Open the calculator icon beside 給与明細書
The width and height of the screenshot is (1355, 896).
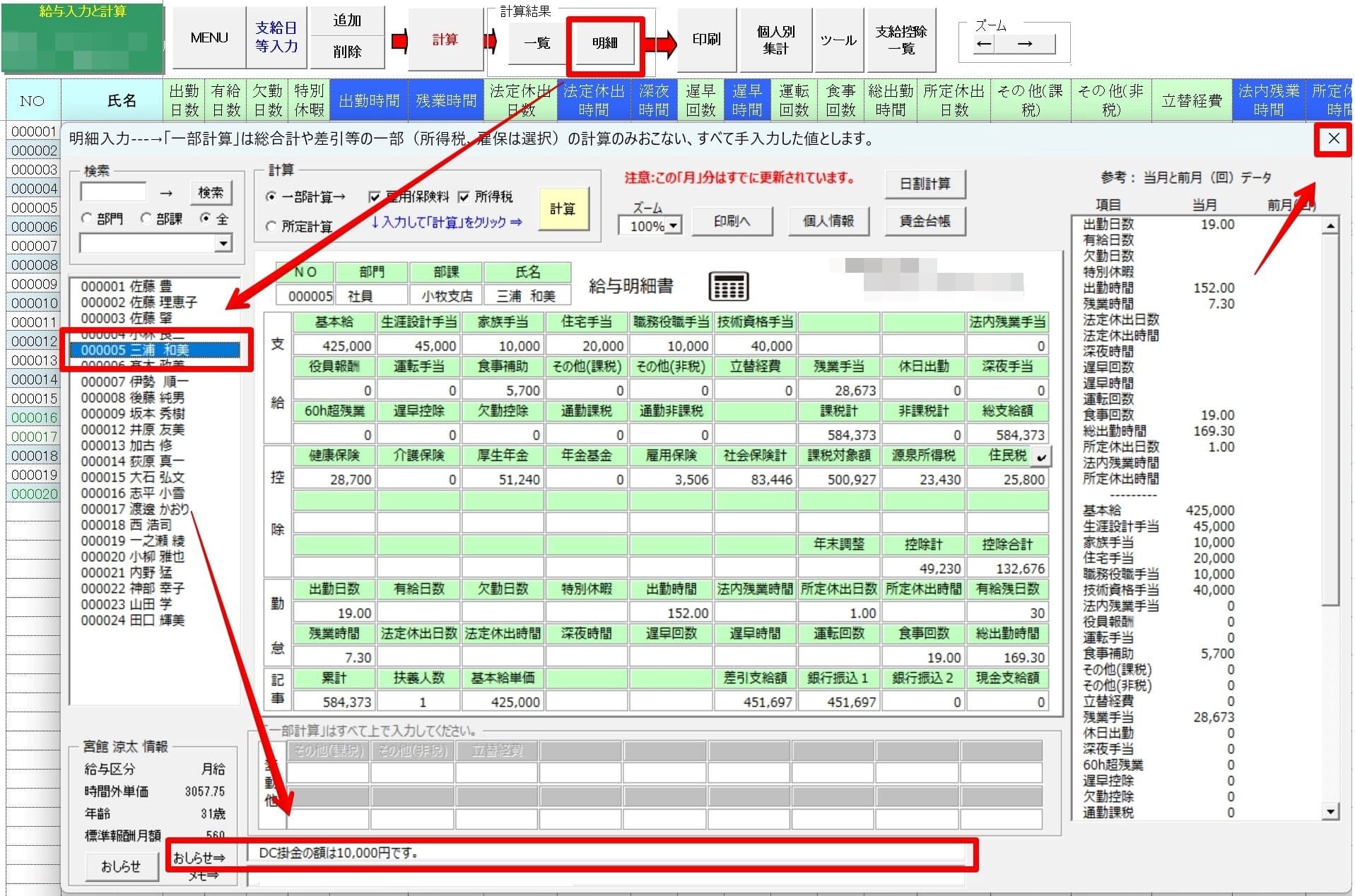(x=728, y=286)
